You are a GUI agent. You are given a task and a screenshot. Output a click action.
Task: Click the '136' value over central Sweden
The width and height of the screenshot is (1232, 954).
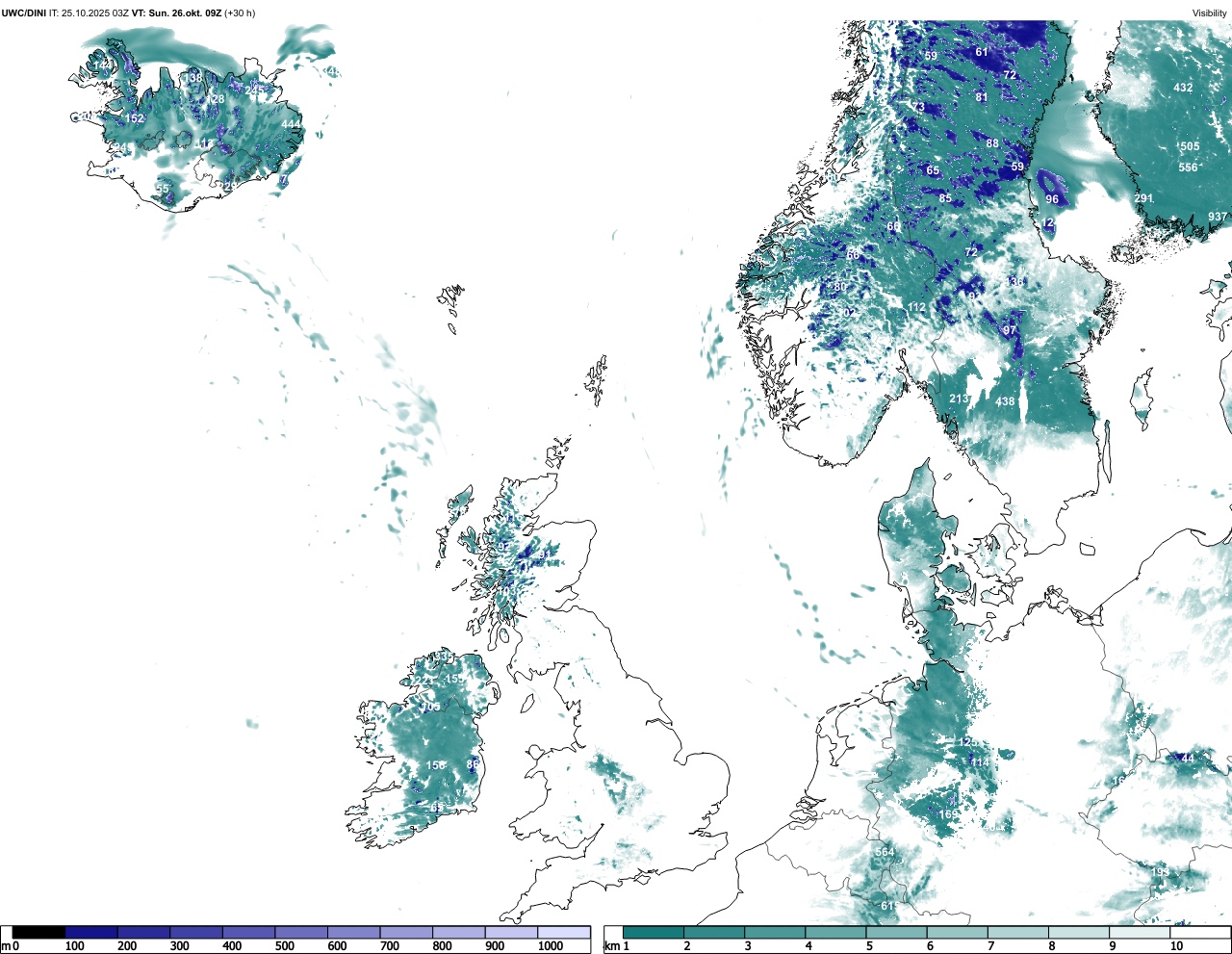1015,282
